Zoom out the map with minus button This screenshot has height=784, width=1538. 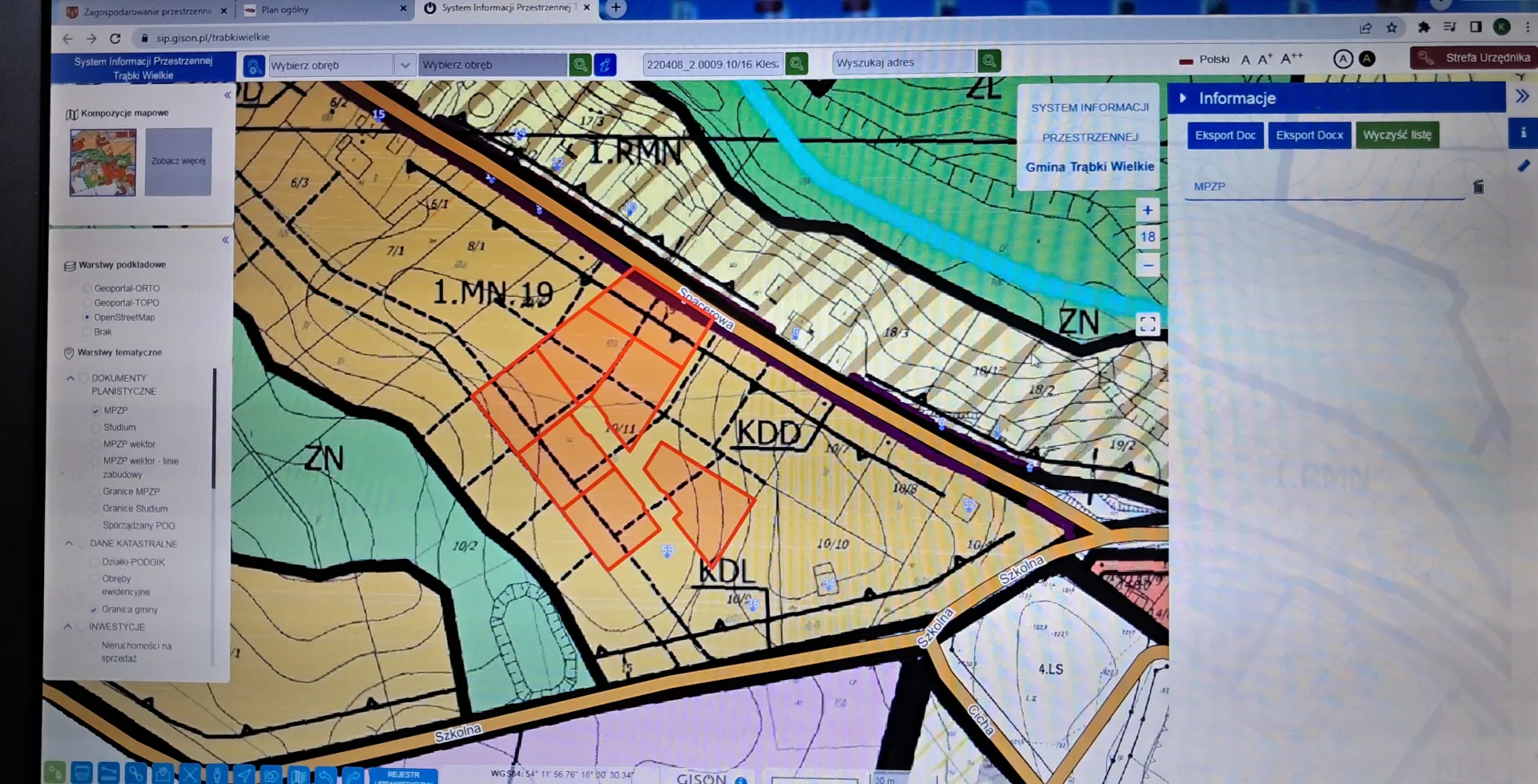point(1147,265)
